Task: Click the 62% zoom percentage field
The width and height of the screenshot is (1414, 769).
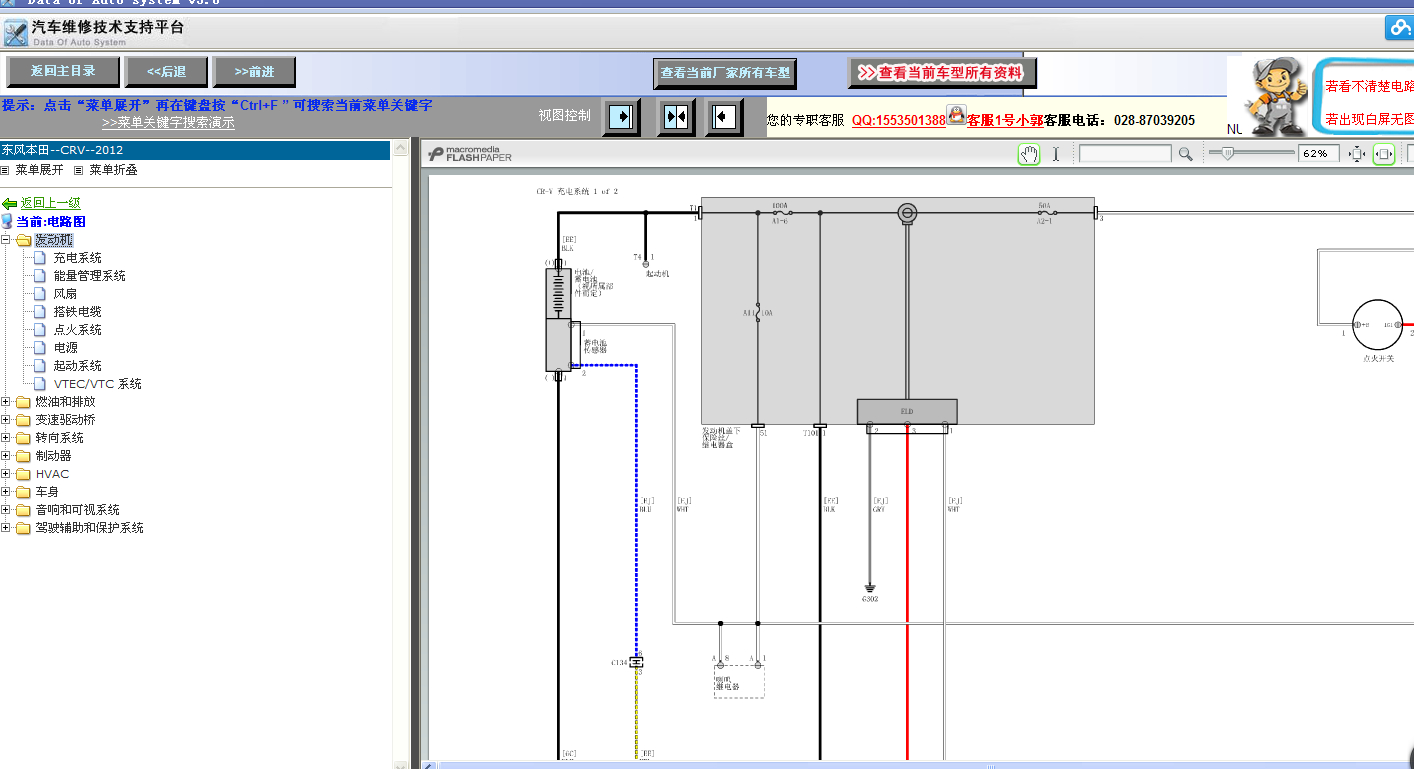Action: [x=1319, y=154]
